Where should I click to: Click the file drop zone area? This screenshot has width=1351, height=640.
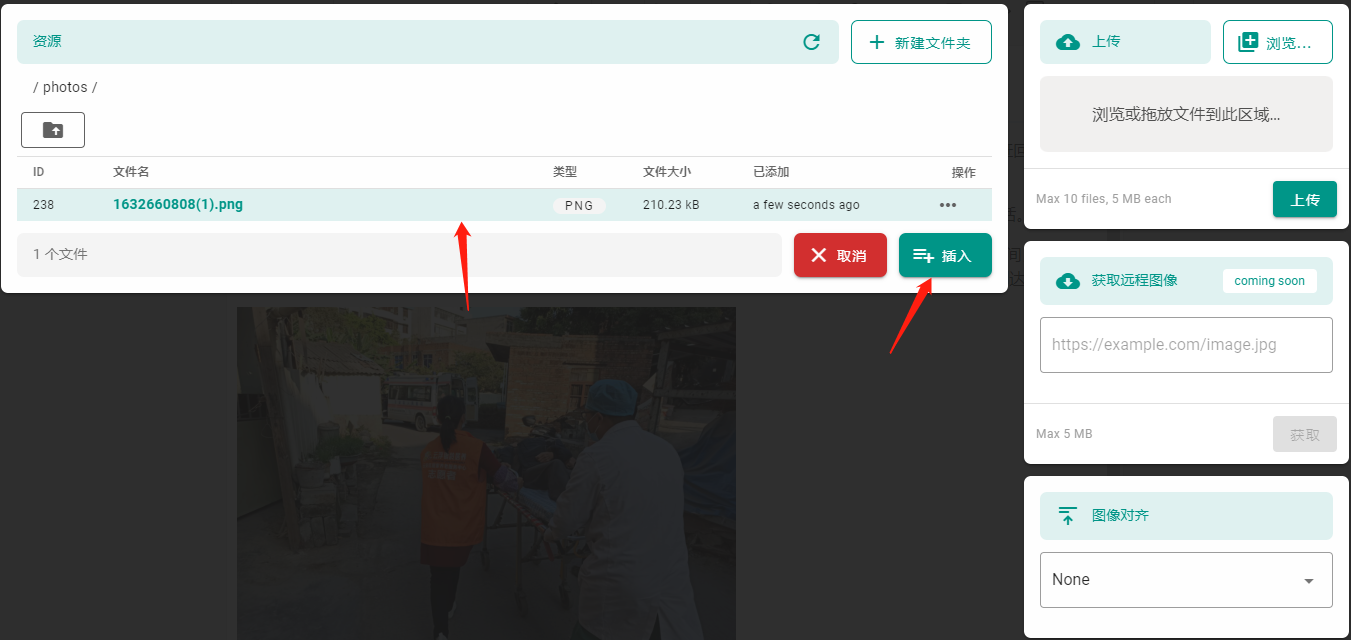coord(1185,114)
